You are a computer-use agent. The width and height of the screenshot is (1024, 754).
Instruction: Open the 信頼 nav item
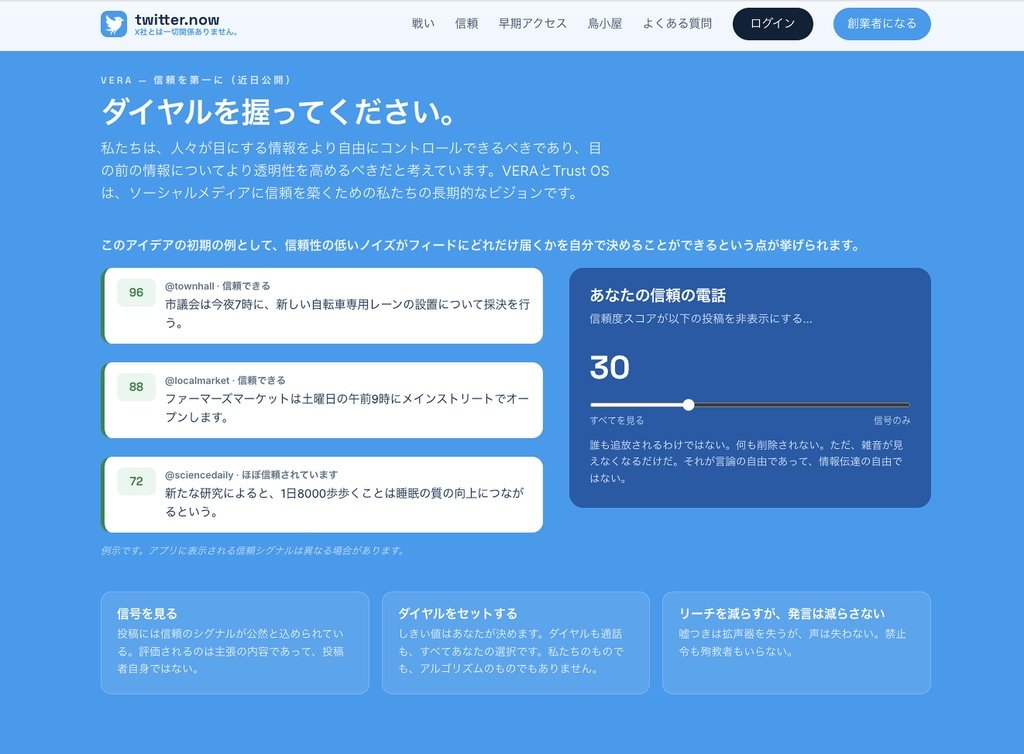[x=466, y=24]
